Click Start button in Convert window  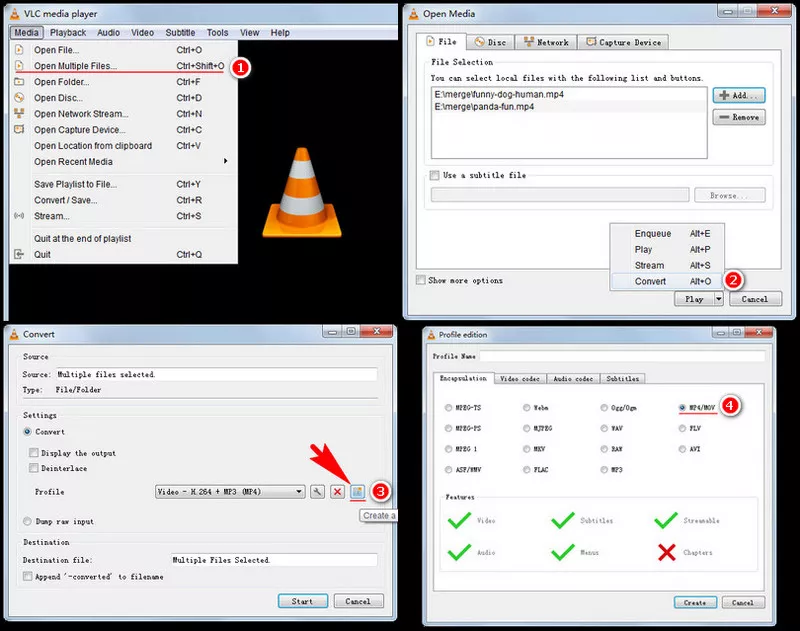303,601
